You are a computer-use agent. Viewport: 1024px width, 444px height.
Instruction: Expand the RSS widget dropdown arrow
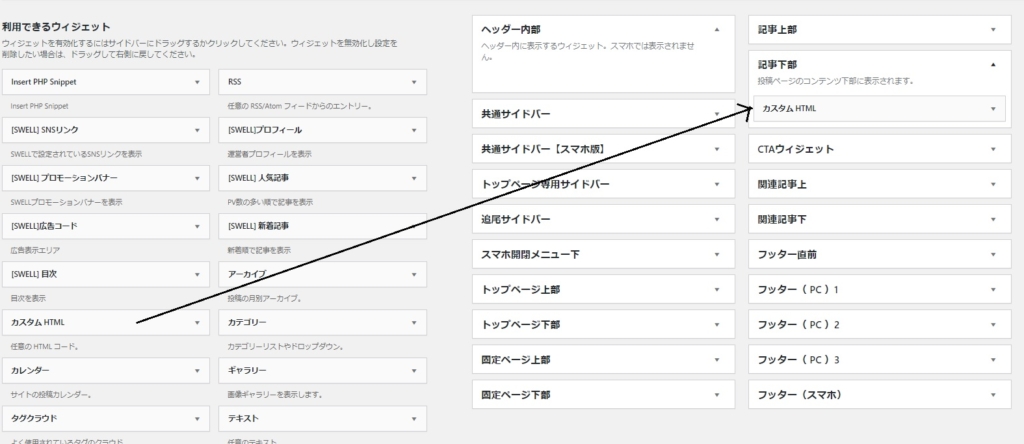(414, 82)
